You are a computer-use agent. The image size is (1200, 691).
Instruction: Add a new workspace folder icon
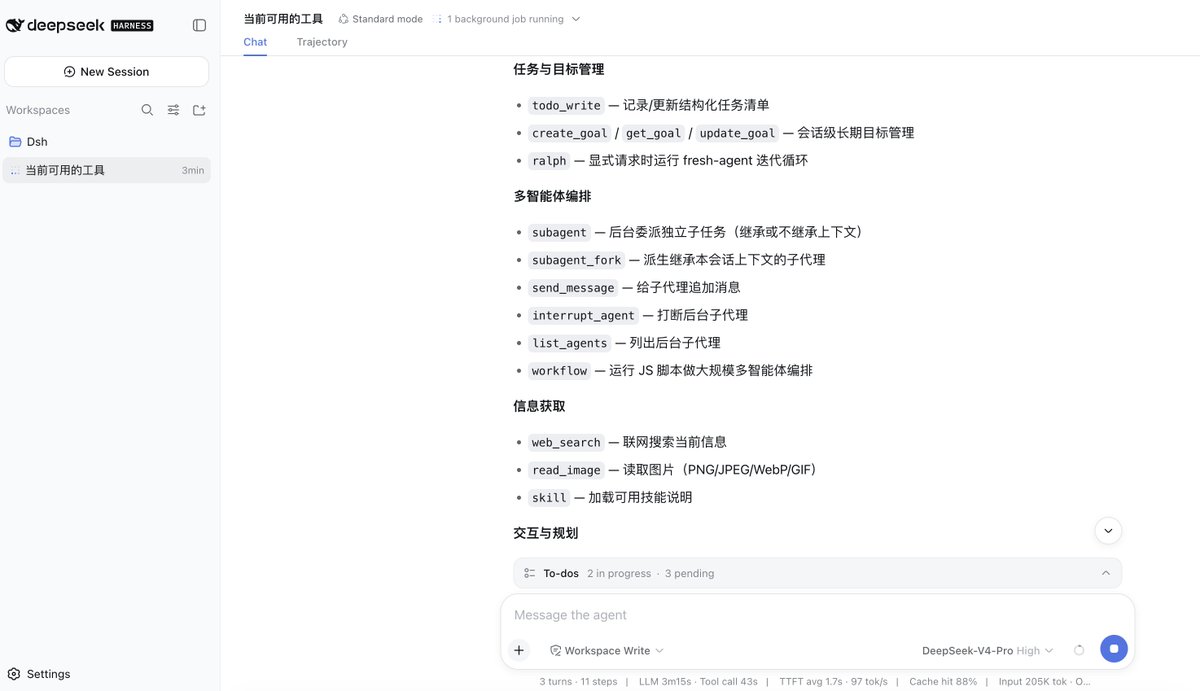point(199,110)
